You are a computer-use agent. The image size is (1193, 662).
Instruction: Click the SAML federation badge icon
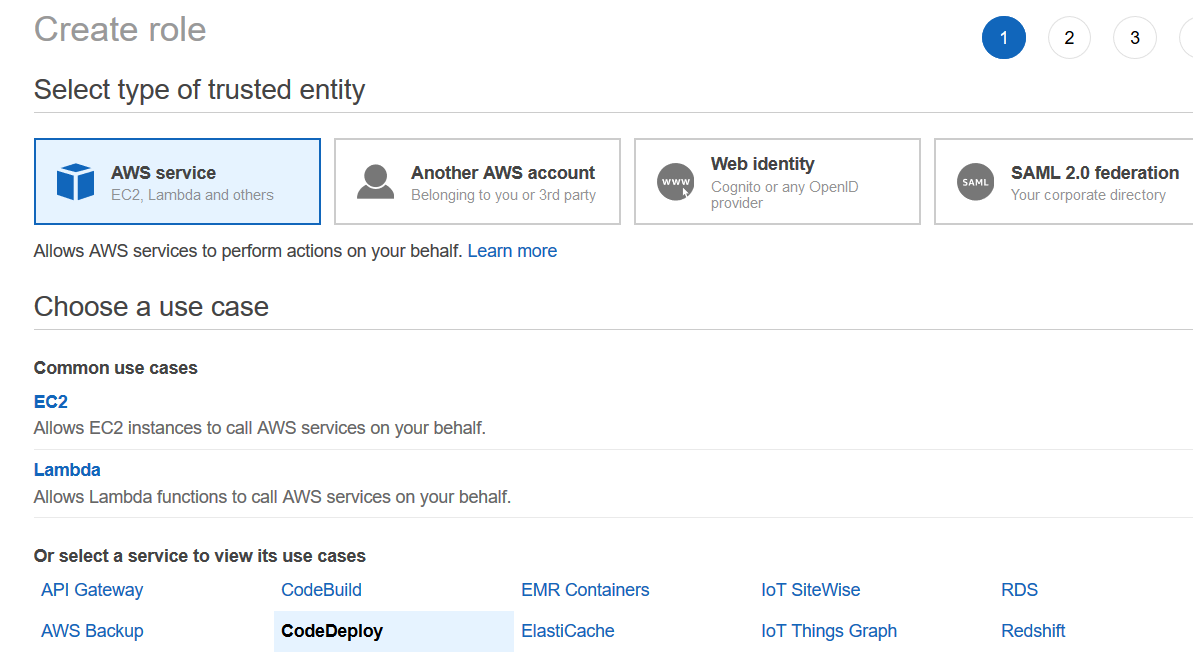[975, 182]
